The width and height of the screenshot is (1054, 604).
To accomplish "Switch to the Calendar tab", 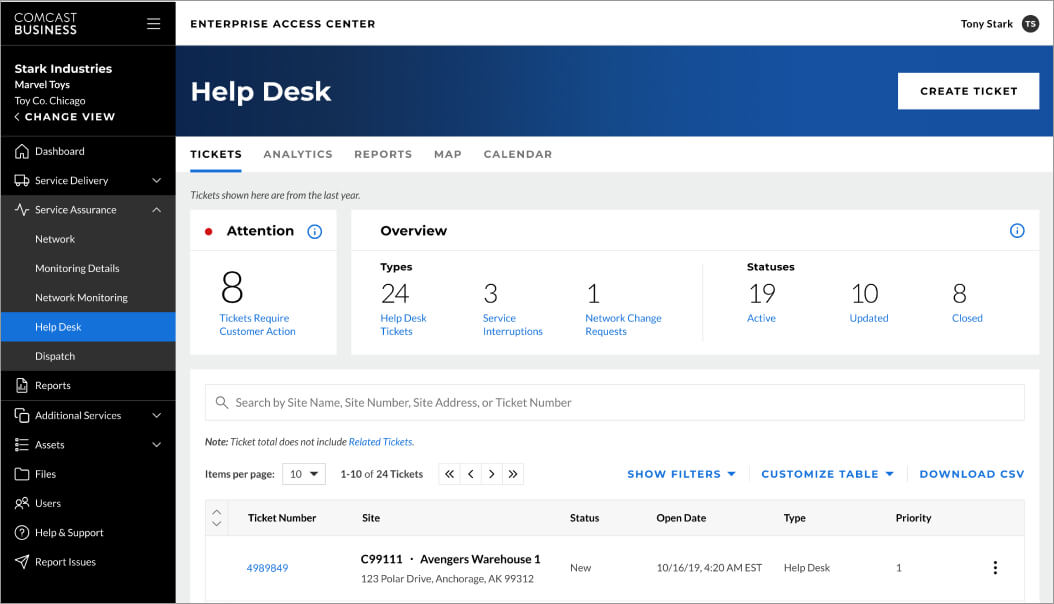I will (x=517, y=154).
